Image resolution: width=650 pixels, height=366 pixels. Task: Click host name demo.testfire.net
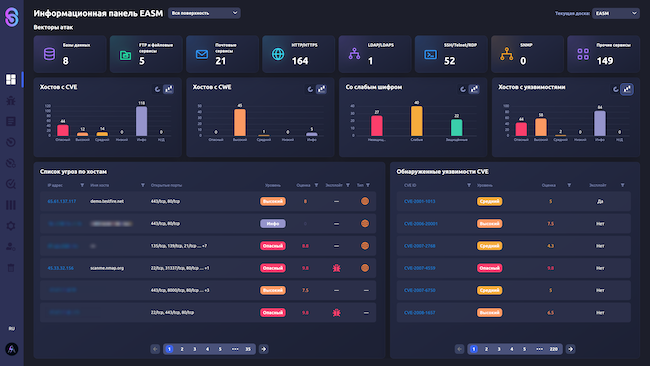coord(107,201)
